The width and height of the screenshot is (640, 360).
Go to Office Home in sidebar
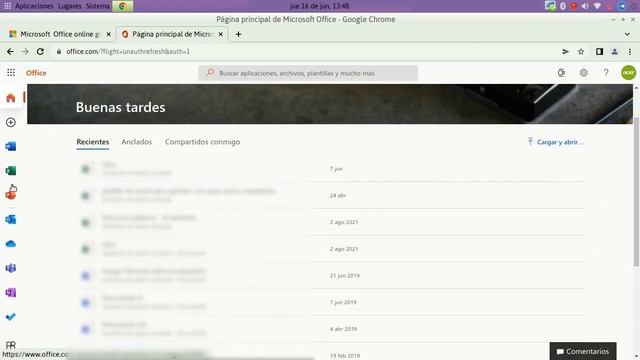11,98
